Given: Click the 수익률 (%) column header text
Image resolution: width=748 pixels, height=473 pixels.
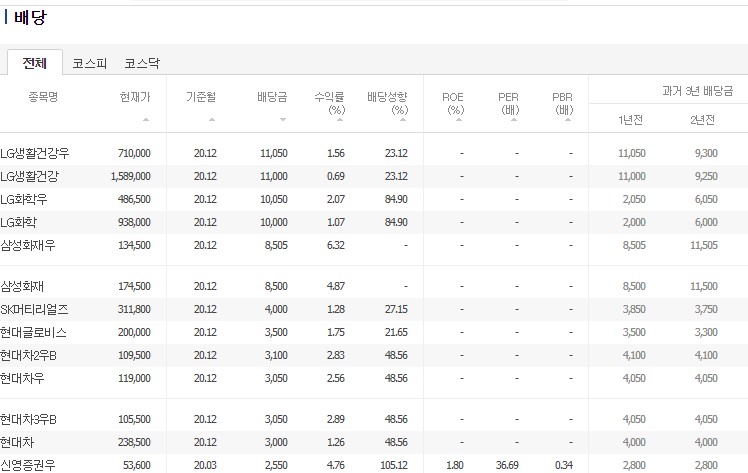Looking at the screenshot, I should tap(329, 103).
